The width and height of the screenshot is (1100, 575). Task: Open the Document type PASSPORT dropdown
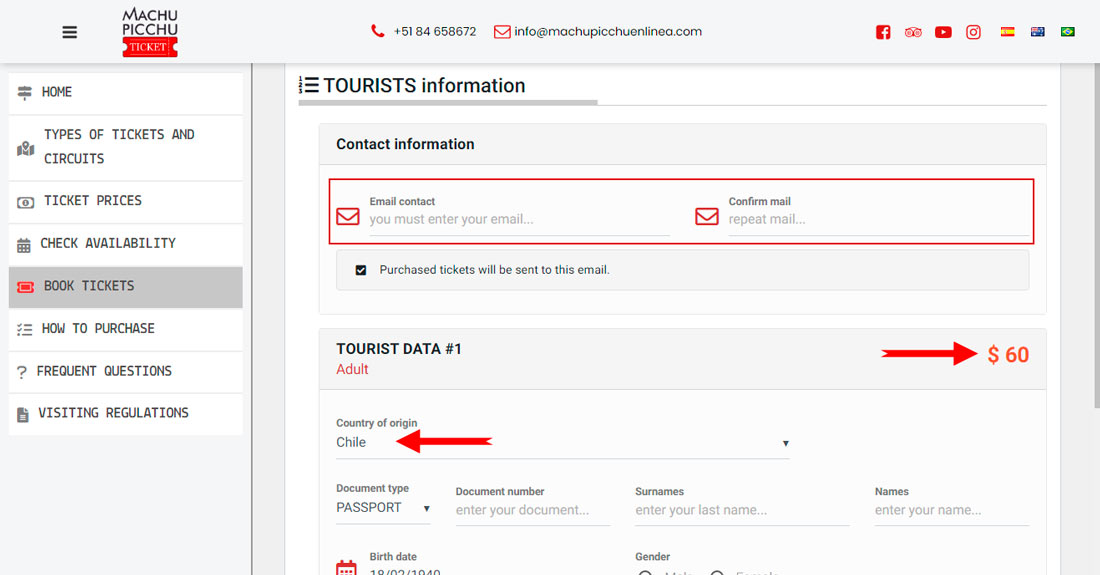click(383, 508)
